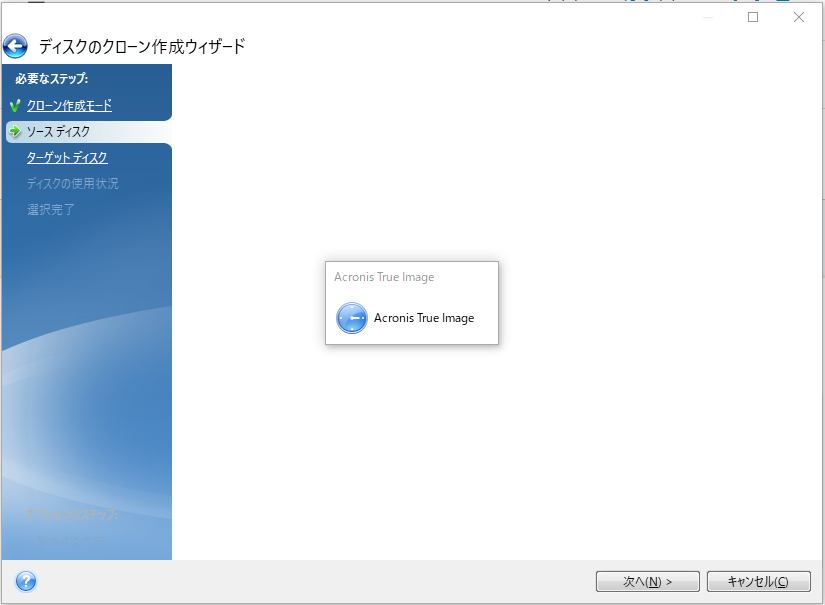Click the ディスクのクローン作成ウィザード title text
825x605 pixels.
142,46
